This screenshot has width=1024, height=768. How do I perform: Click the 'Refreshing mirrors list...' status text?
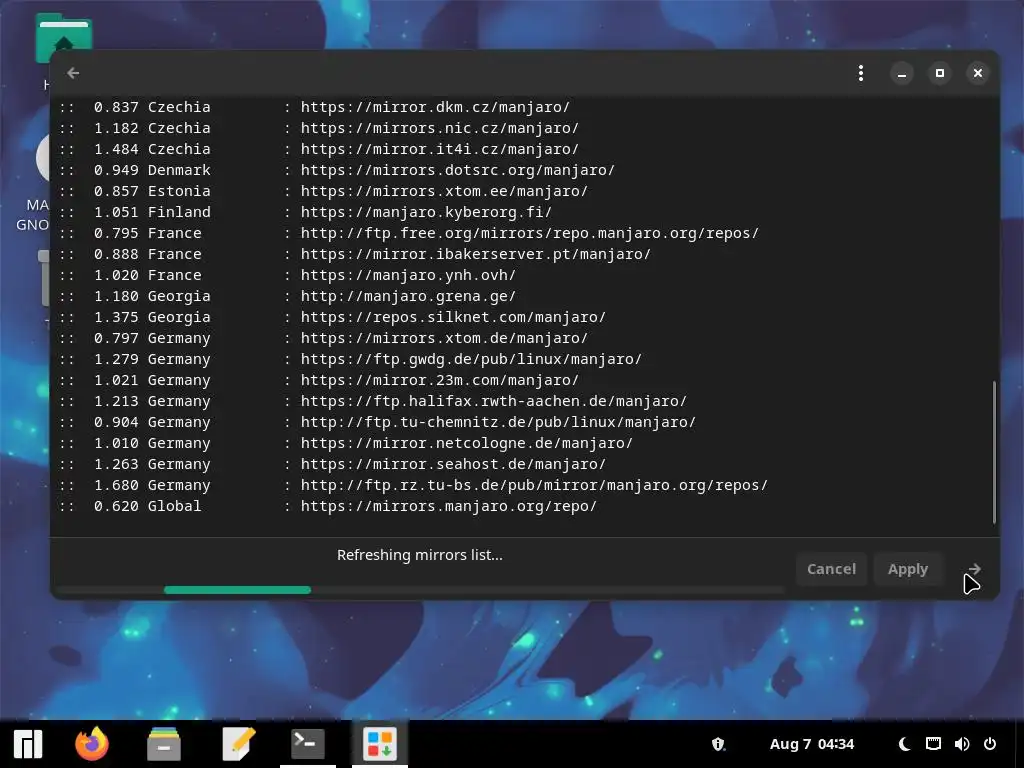coord(420,555)
